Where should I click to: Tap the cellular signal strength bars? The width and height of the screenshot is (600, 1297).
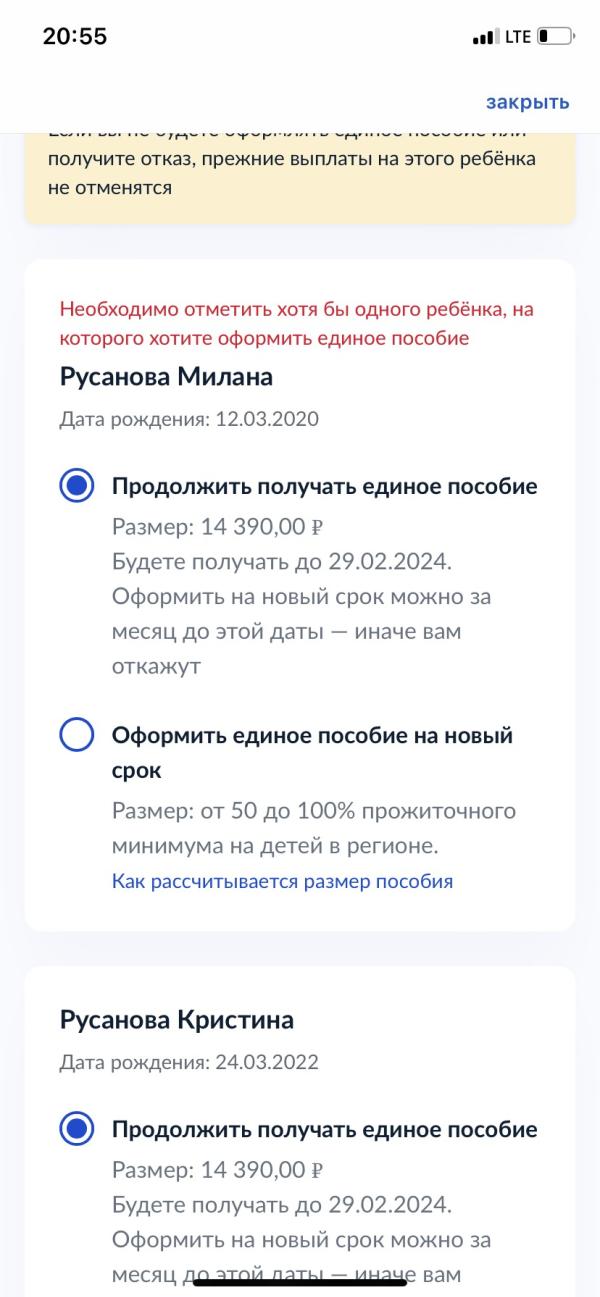pyautogui.click(x=485, y=38)
